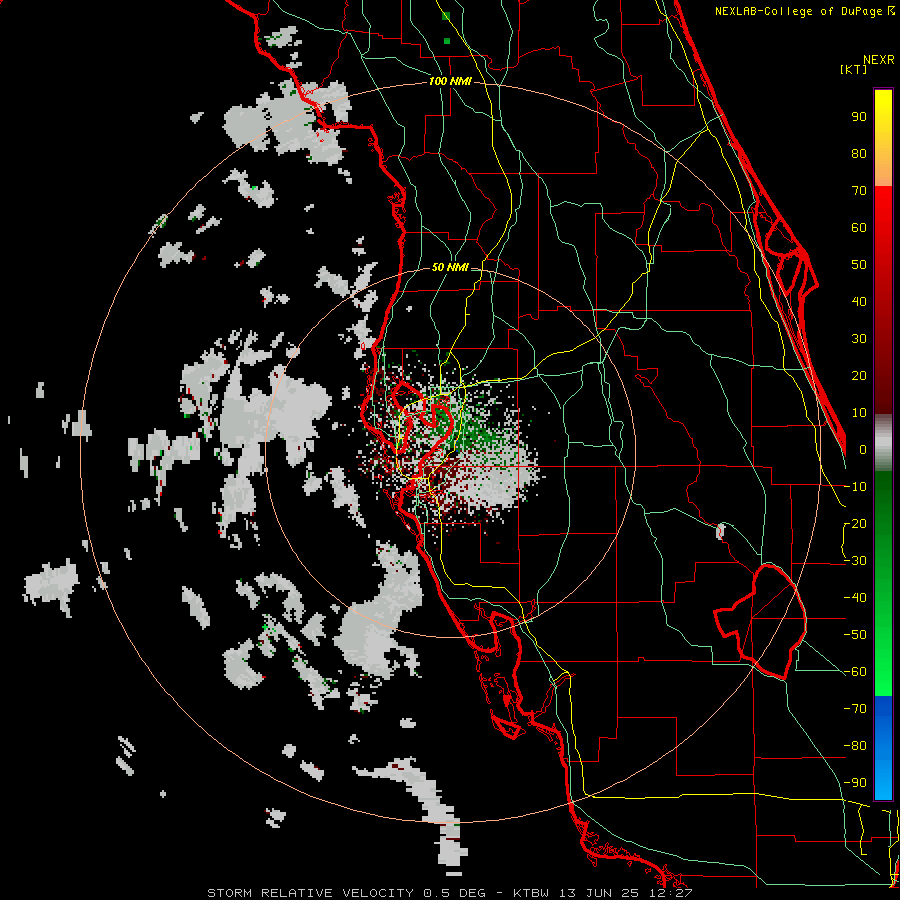Click the 'NEXR' label above the color scale
The width and height of the screenshot is (900, 900).
(x=879, y=60)
